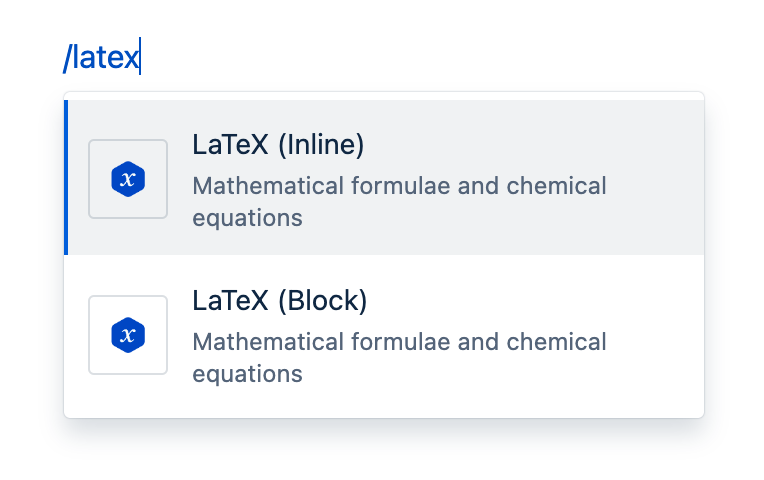
Task: Click the typed "/latex" slash command text
Action: pos(101,58)
